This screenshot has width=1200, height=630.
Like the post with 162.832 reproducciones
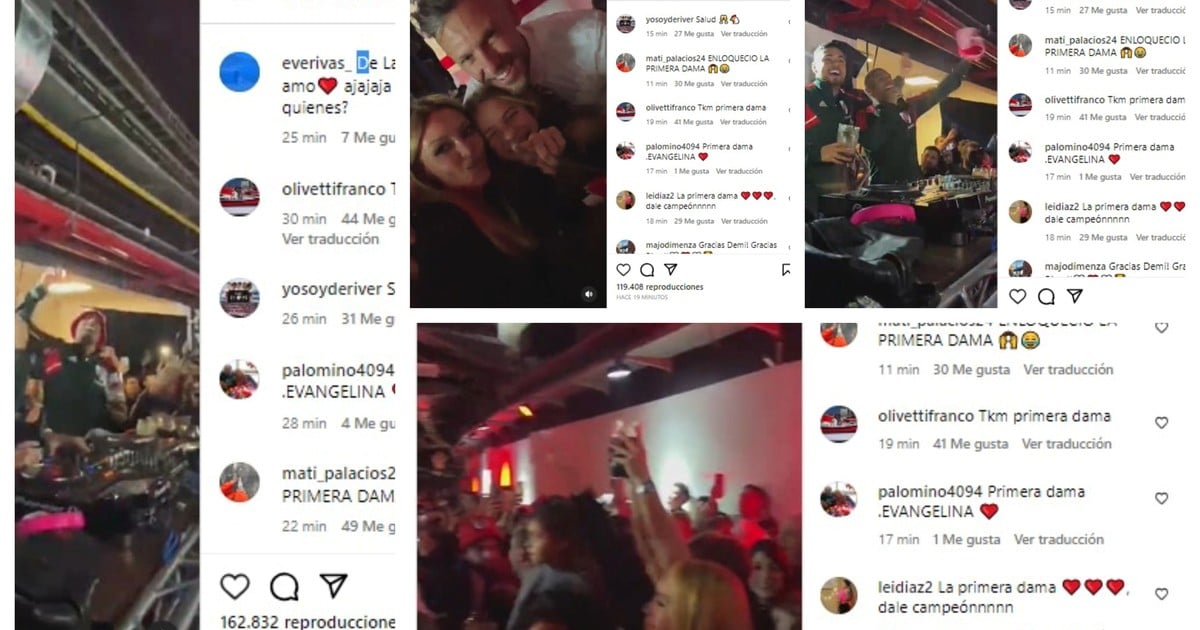click(235, 586)
